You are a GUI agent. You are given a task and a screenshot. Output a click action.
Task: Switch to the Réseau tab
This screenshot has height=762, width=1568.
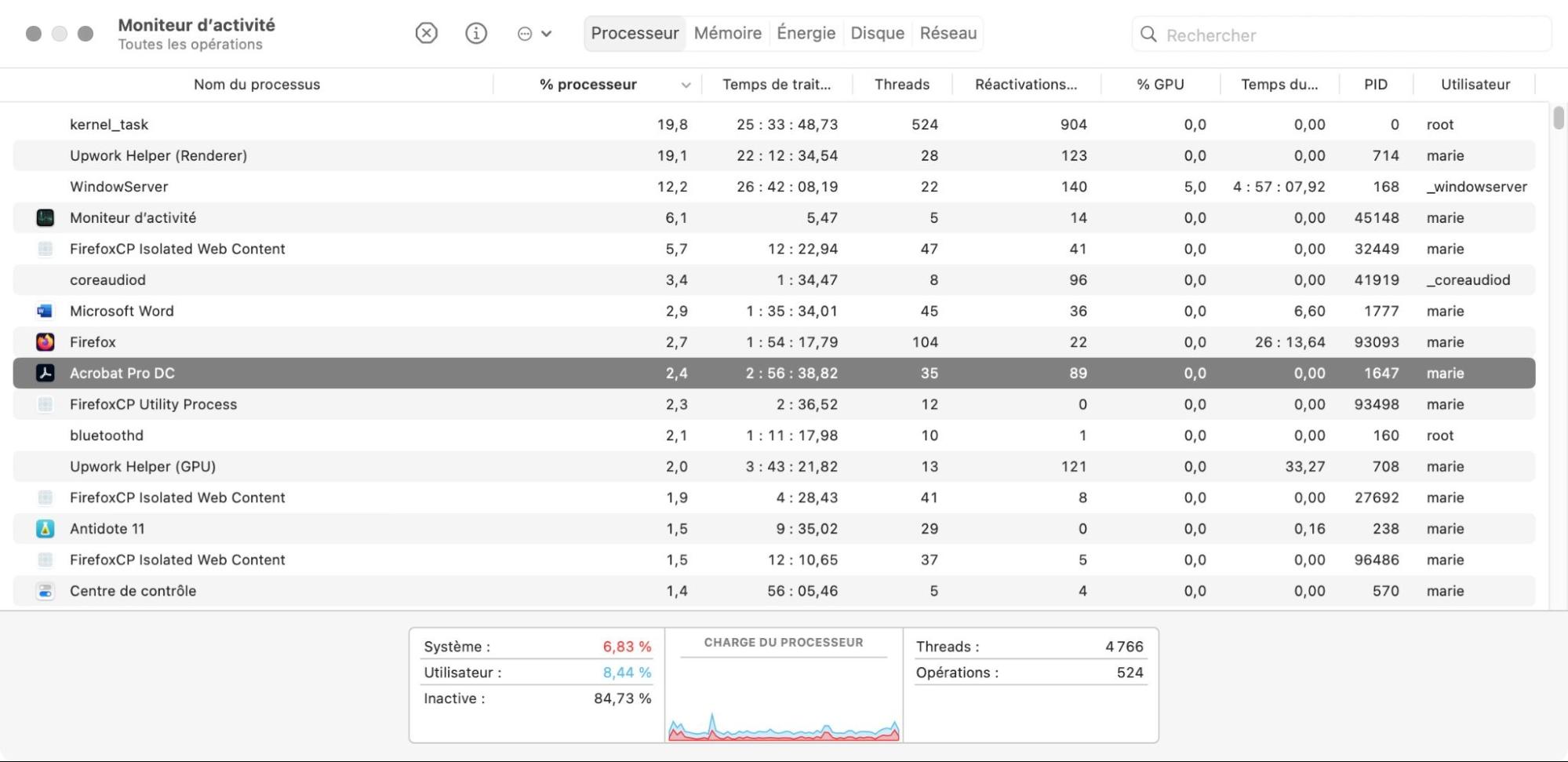click(x=948, y=33)
